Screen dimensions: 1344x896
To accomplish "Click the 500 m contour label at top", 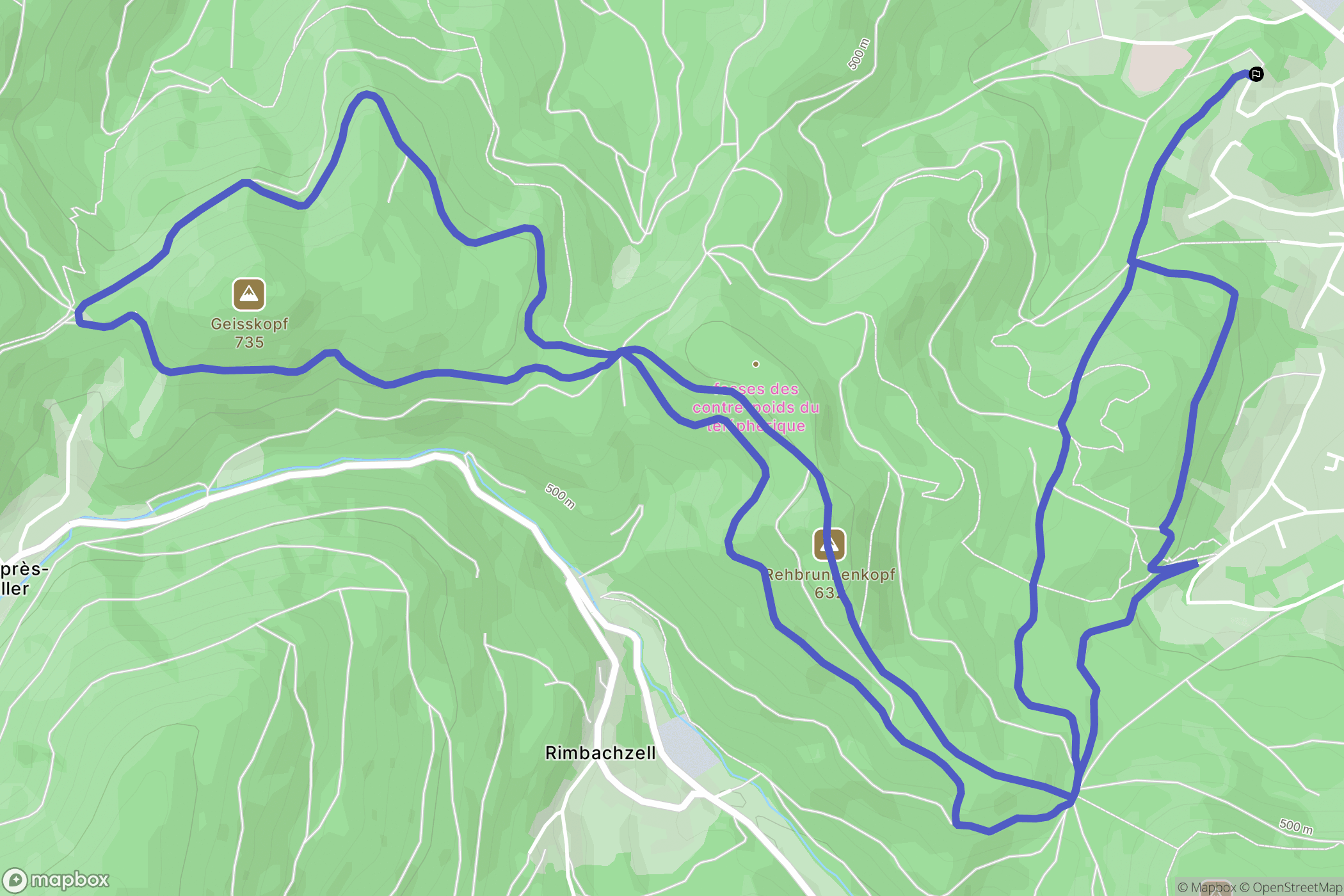I will pos(859,54).
